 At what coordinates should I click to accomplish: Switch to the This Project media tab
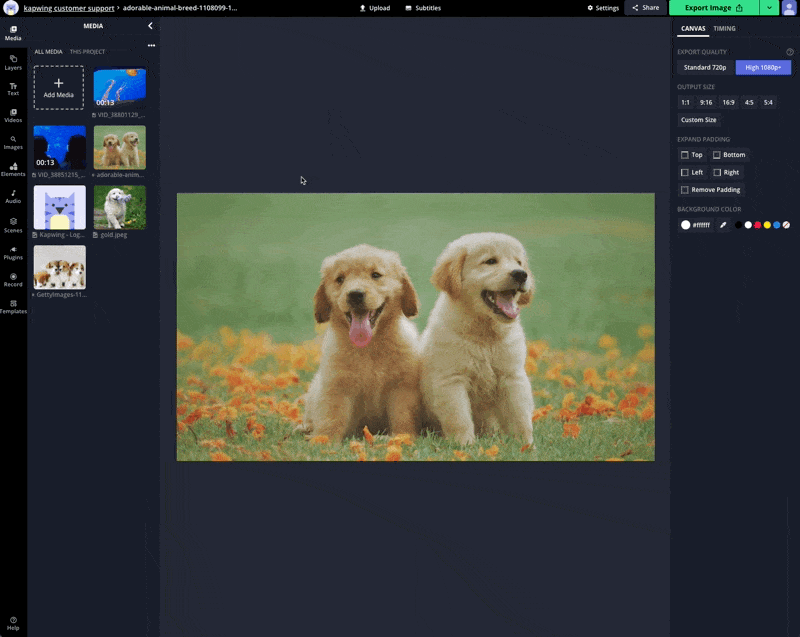[x=87, y=52]
